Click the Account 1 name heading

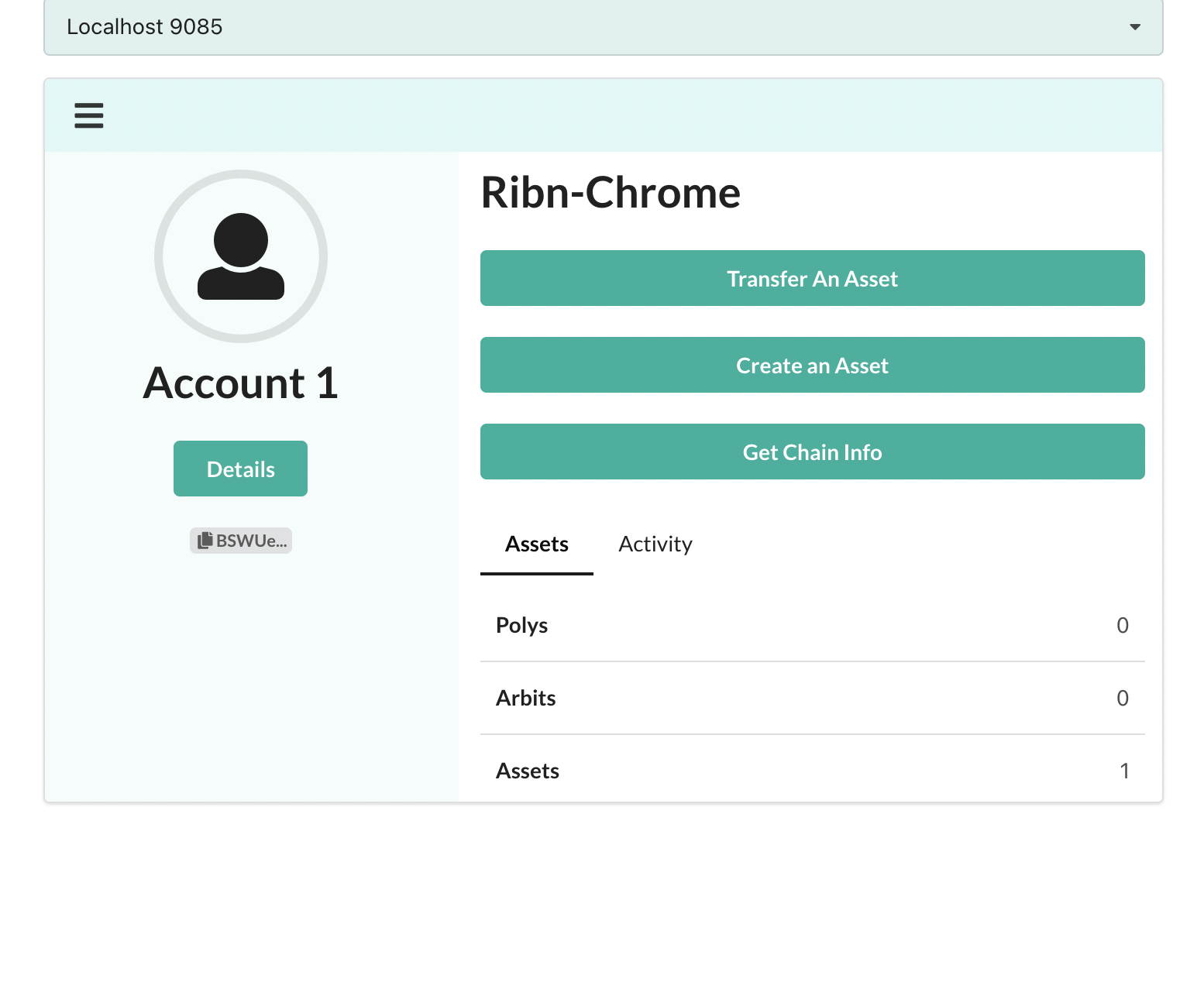[241, 383]
